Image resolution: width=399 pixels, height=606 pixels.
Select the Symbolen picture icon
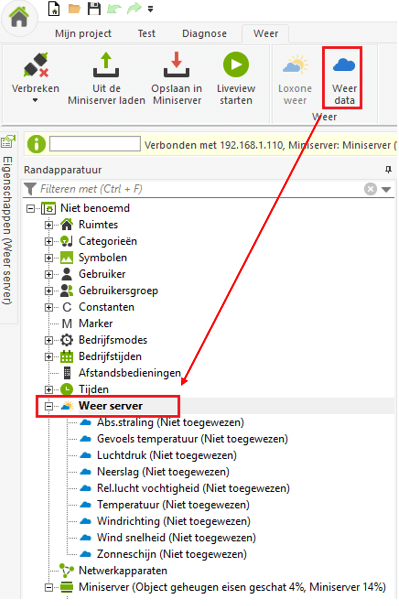point(67,257)
